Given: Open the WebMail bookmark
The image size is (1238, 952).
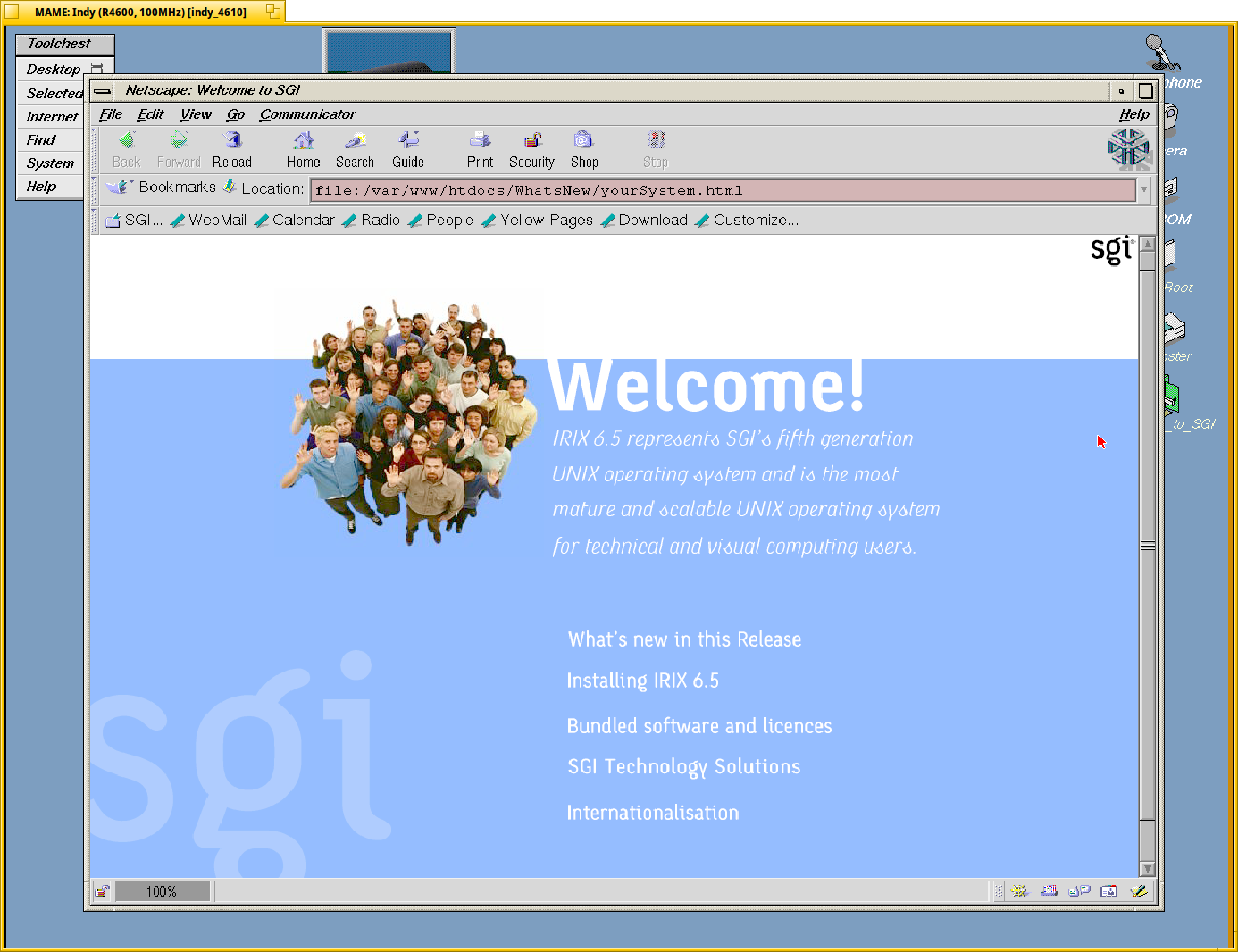Looking at the screenshot, I should pos(208,220).
